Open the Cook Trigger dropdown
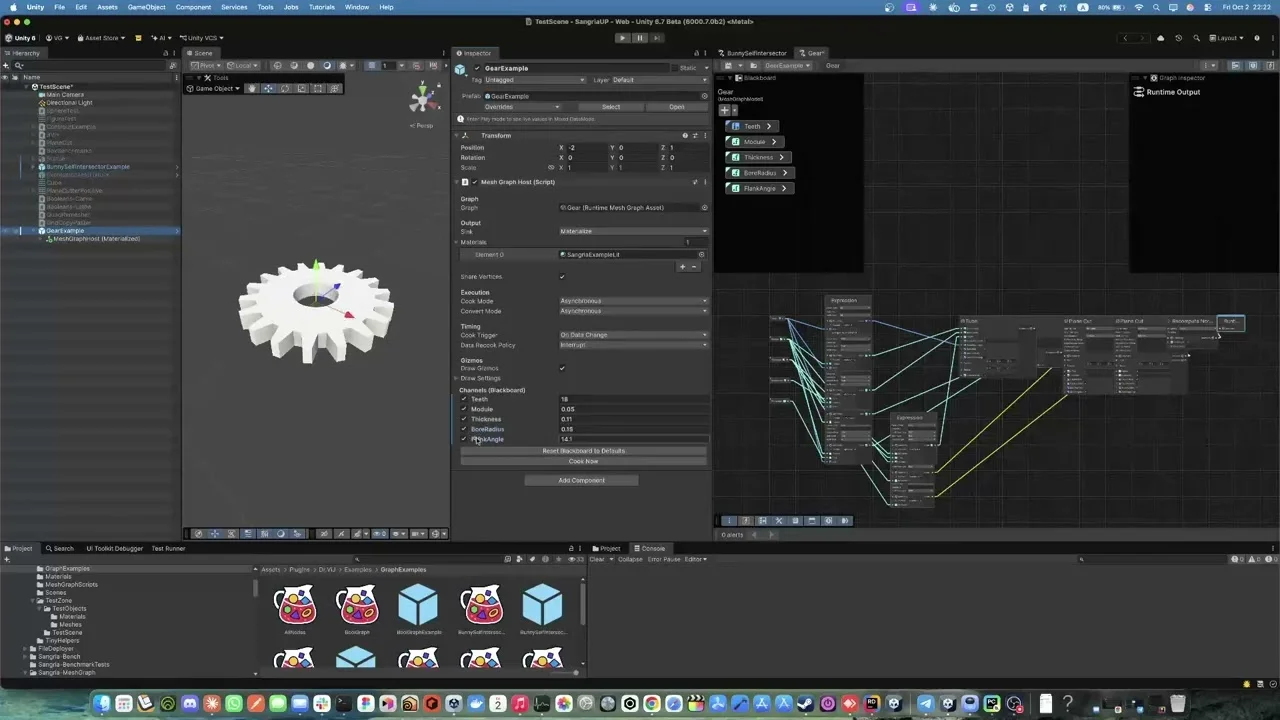Screen dimensions: 1280x720 click(x=633, y=335)
